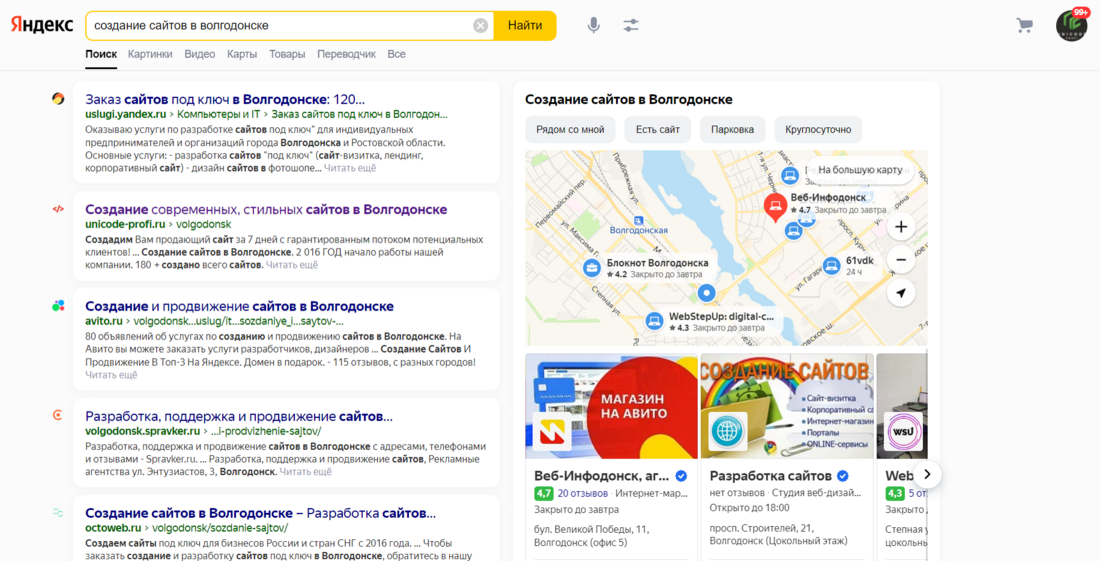Apply the 'Парковка' filter
The height and width of the screenshot is (561, 1100).
(x=732, y=130)
